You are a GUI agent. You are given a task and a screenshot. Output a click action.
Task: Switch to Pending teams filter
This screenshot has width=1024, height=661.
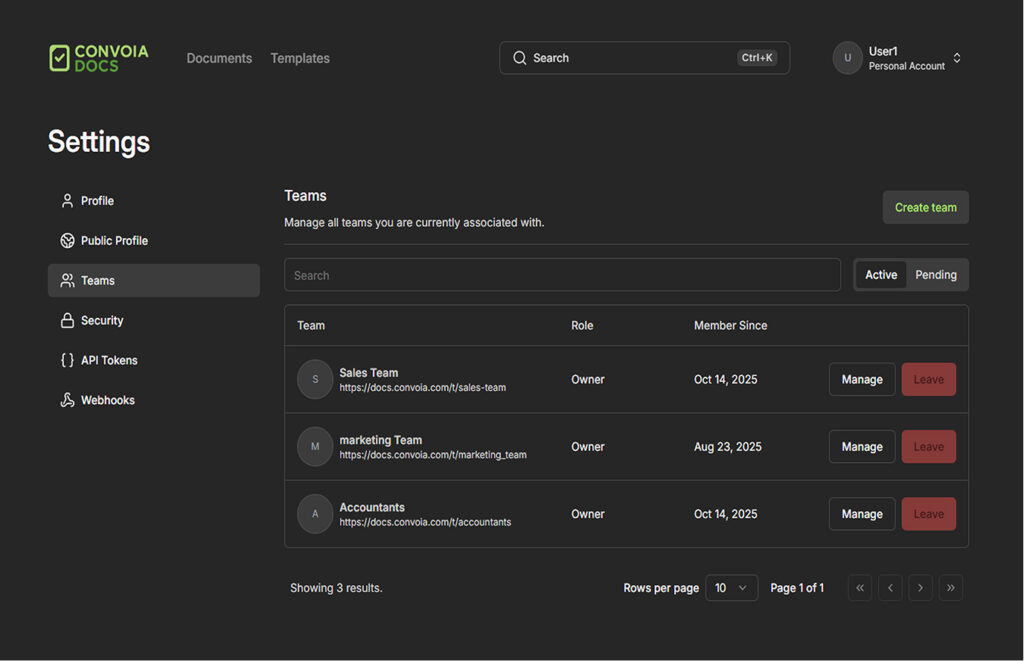936,275
